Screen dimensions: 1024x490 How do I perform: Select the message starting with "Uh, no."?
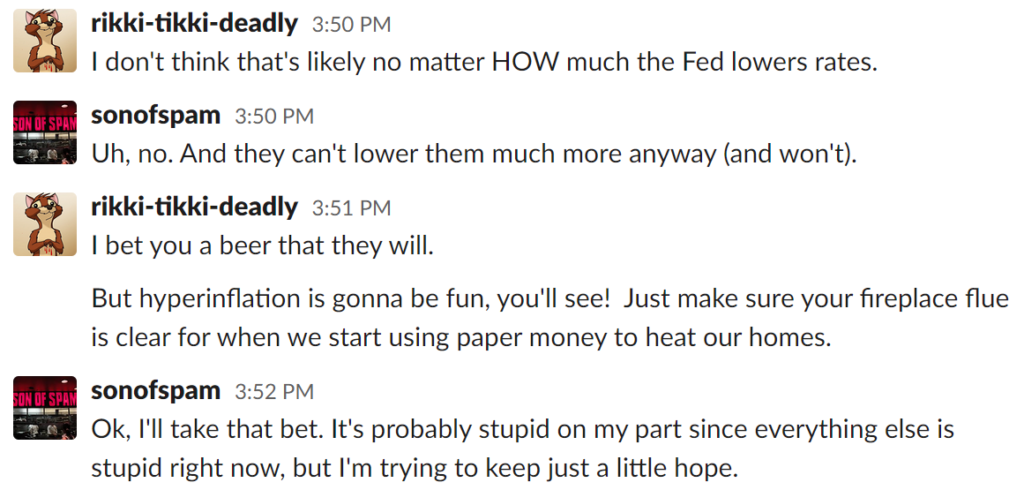coord(474,155)
